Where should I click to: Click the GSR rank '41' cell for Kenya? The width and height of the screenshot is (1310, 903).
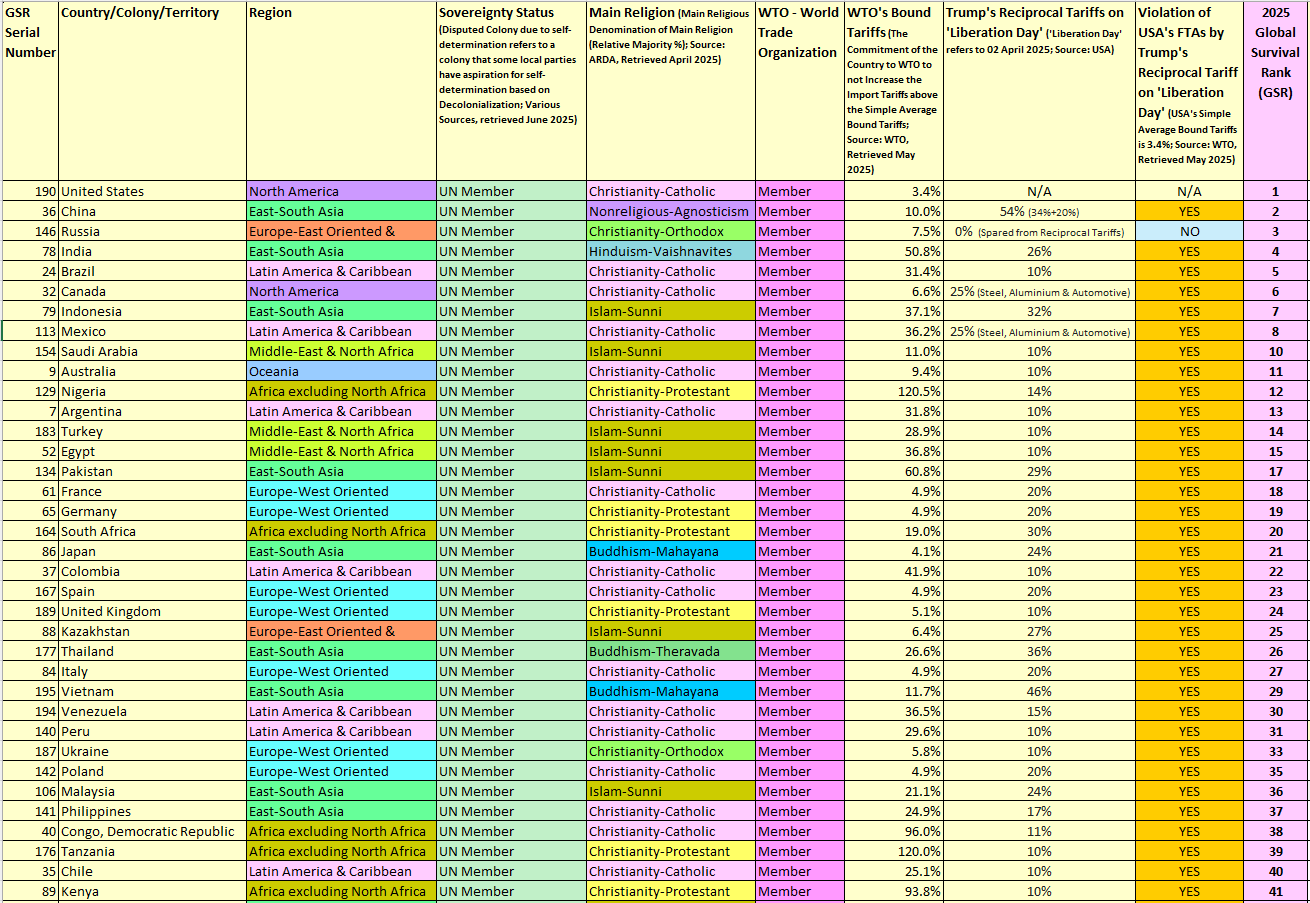point(1275,891)
